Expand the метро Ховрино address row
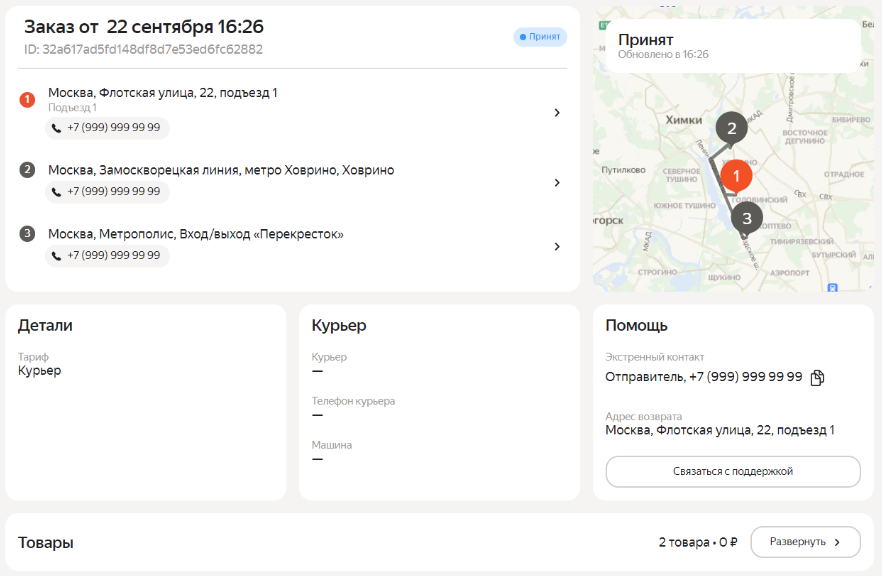Viewport: 882px width, 576px height. tap(557, 182)
